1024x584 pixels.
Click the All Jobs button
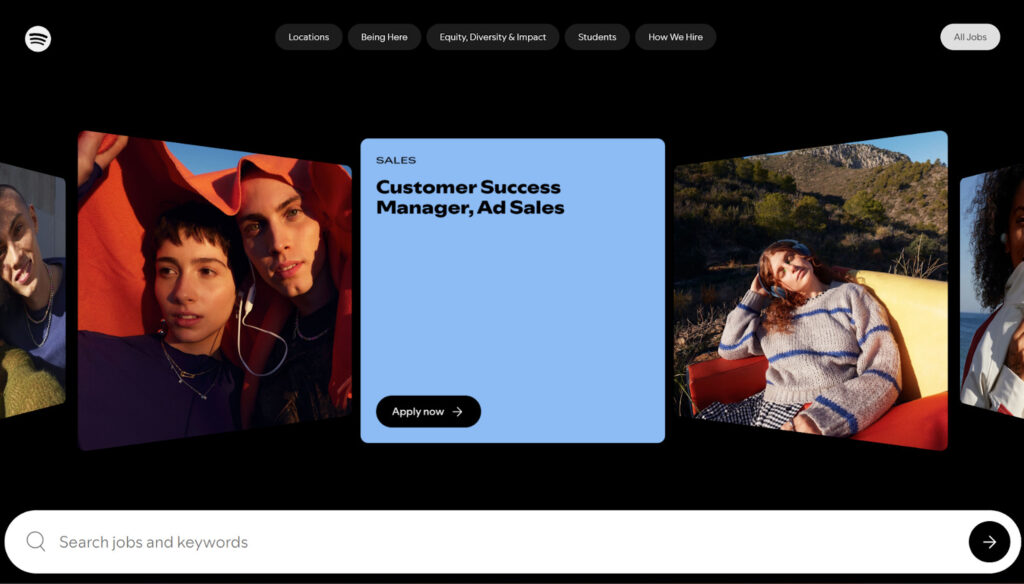click(970, 37)
